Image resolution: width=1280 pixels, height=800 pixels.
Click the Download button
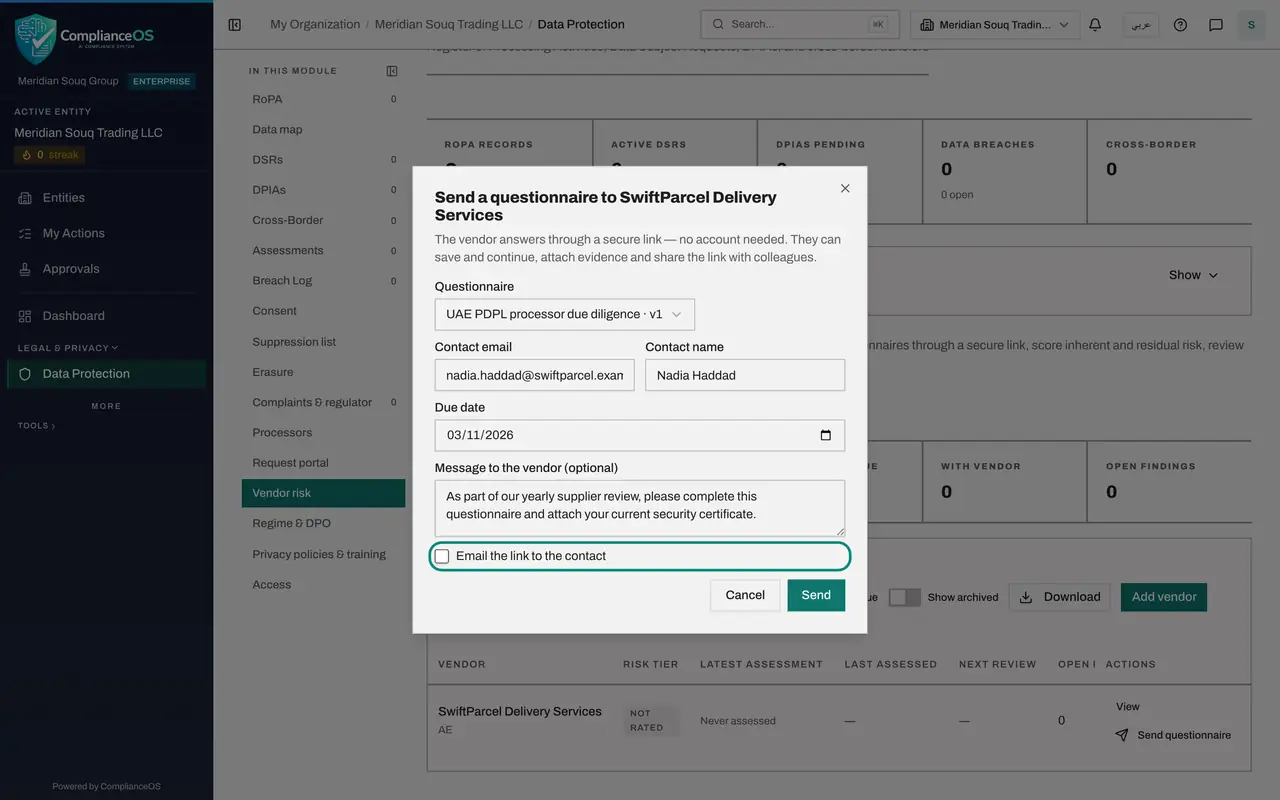pos(1059,597)
